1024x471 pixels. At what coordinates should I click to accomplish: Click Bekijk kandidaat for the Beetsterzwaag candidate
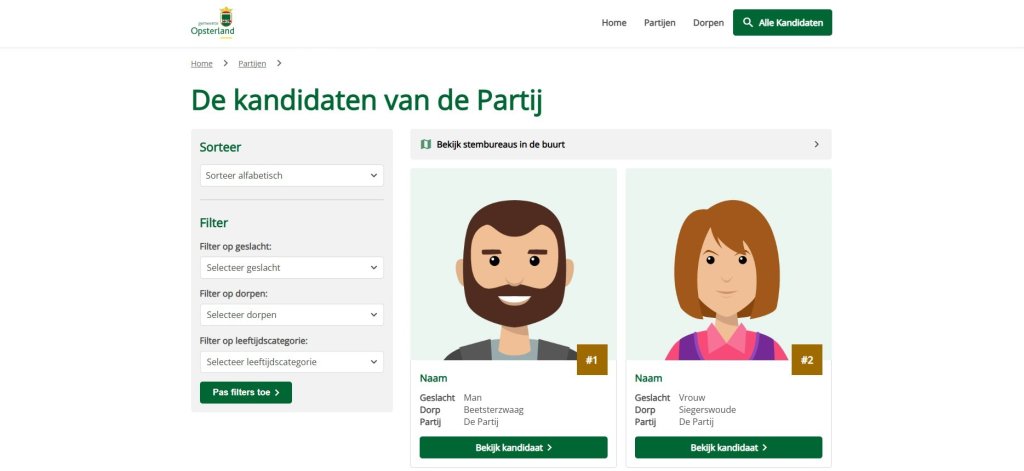[x=514, y=447]
